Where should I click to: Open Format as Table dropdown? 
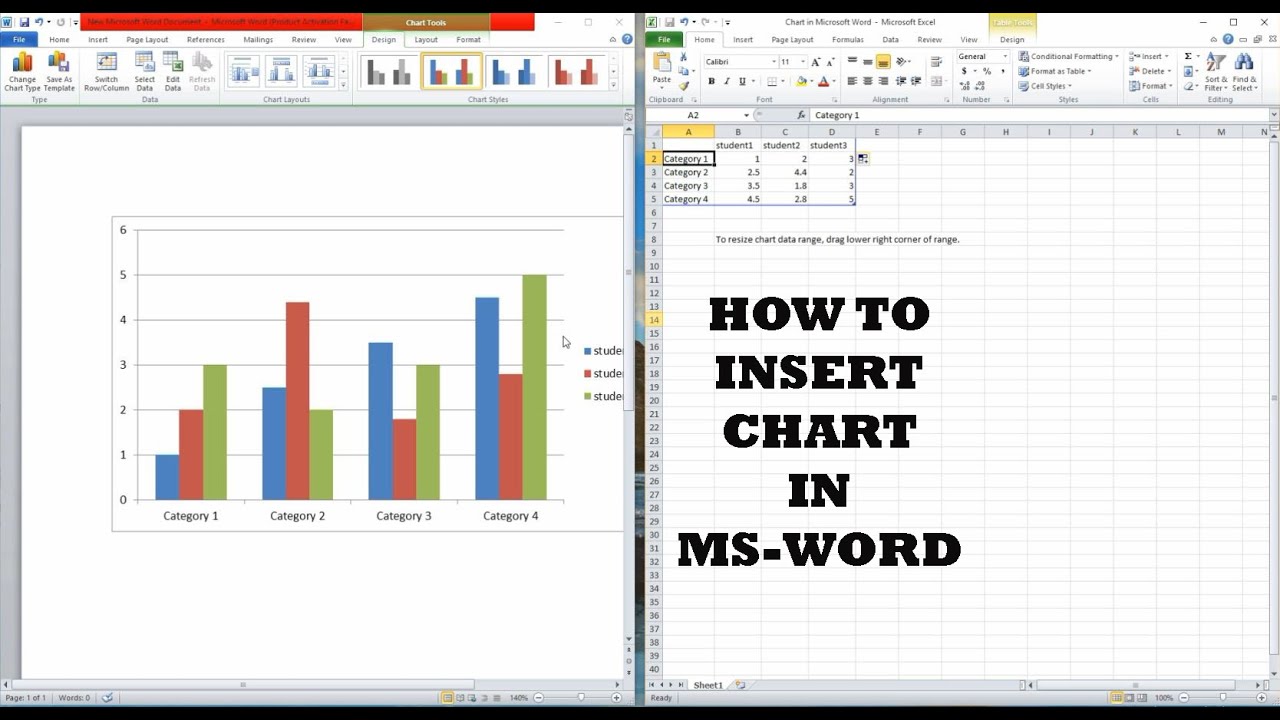pyautogui.click(x=1055, y=71)
